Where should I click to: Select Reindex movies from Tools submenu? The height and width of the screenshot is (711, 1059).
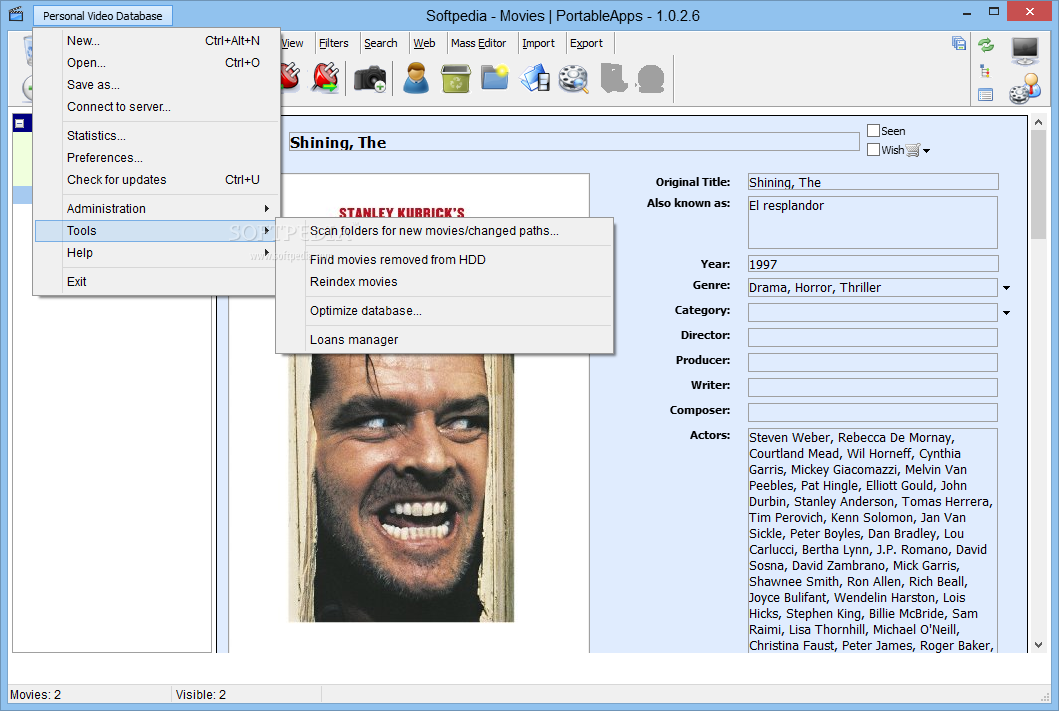(444, 282)
